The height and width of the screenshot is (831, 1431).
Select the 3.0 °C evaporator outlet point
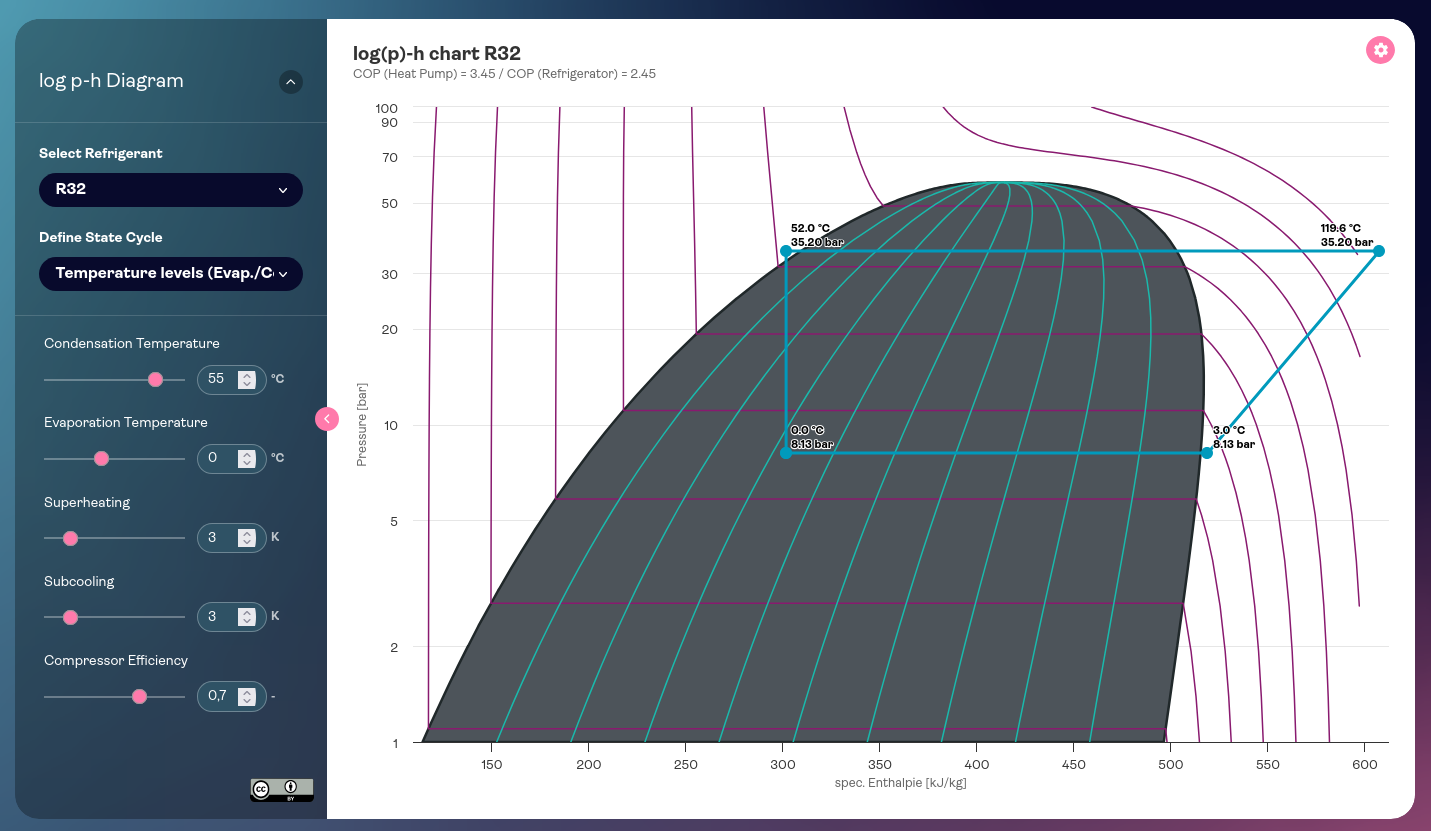point(1207,453)
